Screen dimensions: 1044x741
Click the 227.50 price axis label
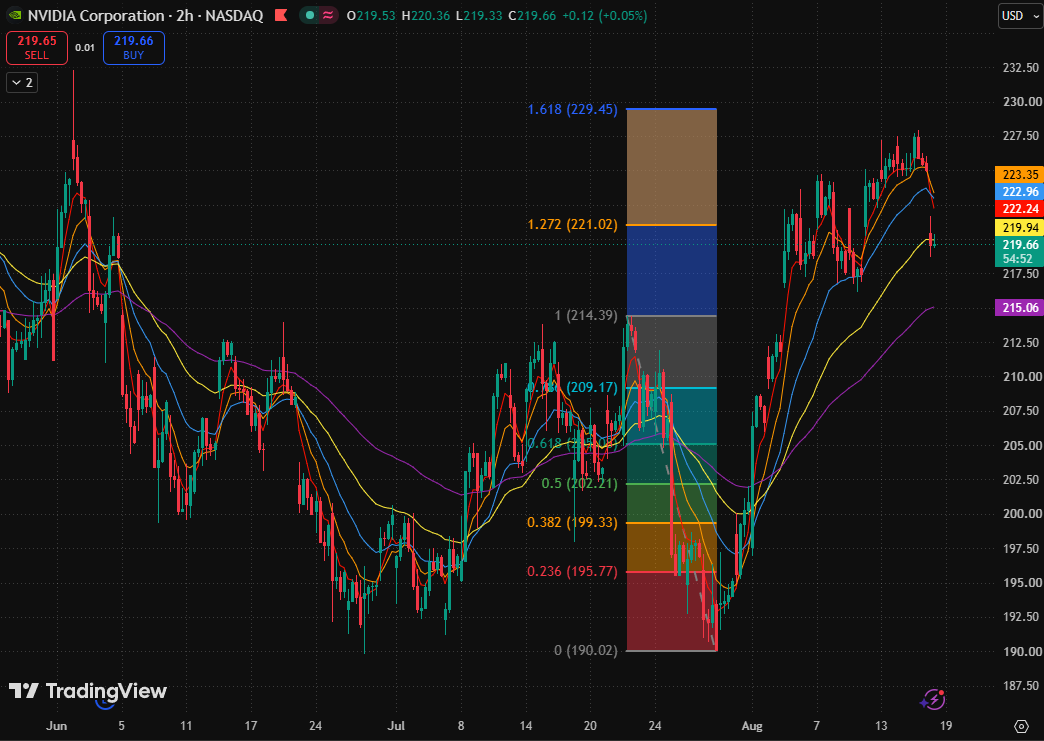coord(1021,136)
